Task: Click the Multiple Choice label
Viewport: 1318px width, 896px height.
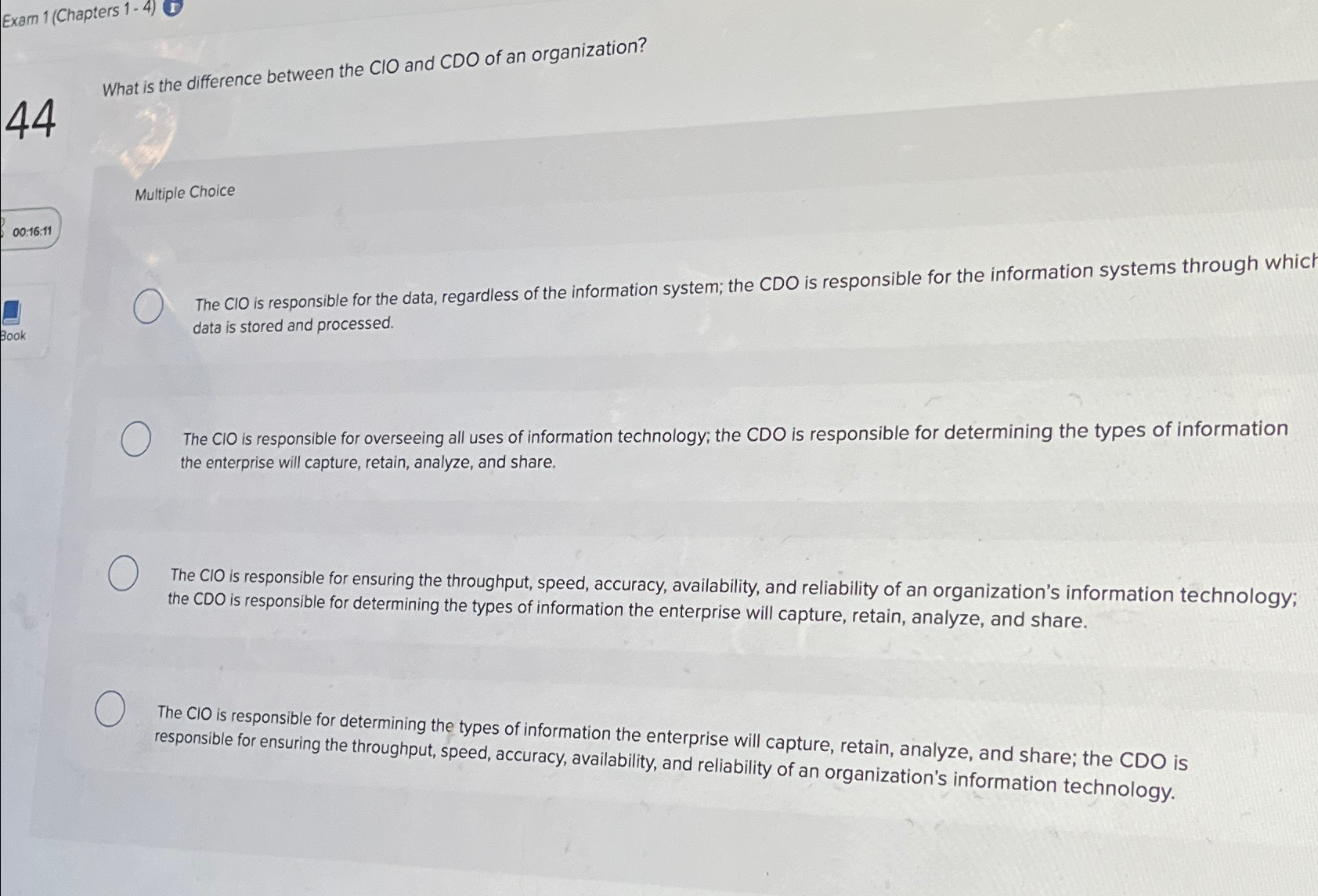Action: tap(186, 192)
